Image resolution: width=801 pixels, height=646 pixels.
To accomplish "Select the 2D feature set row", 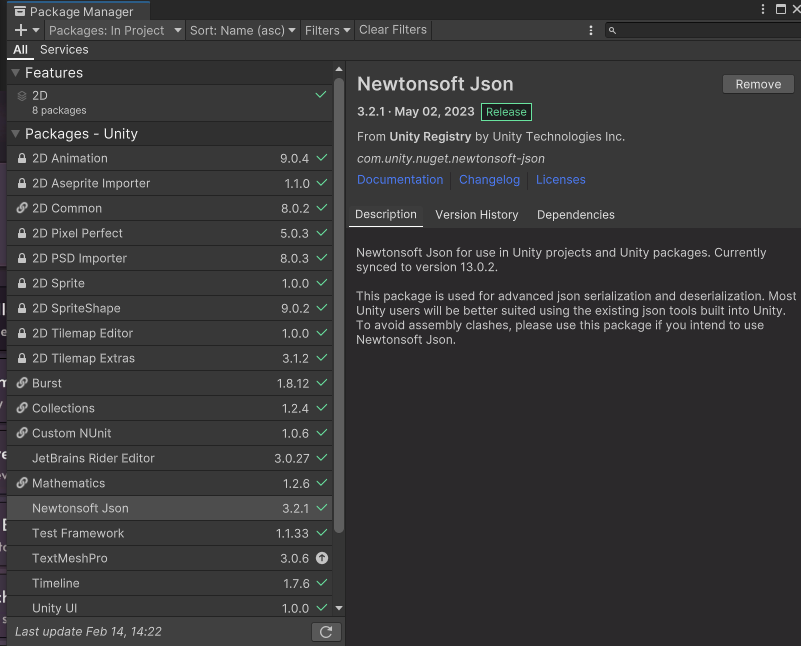I will (170, 103).
